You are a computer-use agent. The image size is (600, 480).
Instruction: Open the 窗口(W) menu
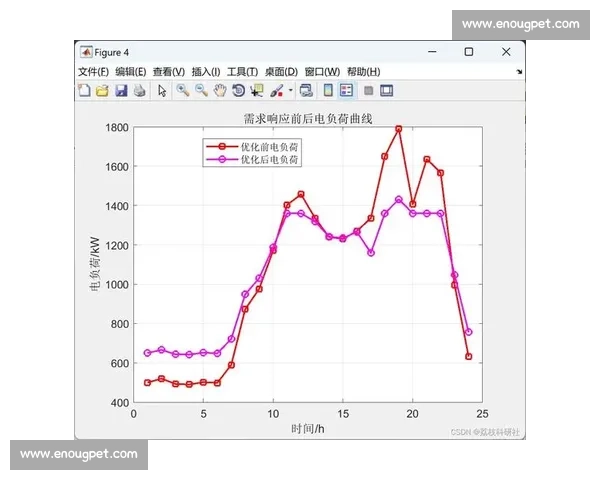coord(322,72)
